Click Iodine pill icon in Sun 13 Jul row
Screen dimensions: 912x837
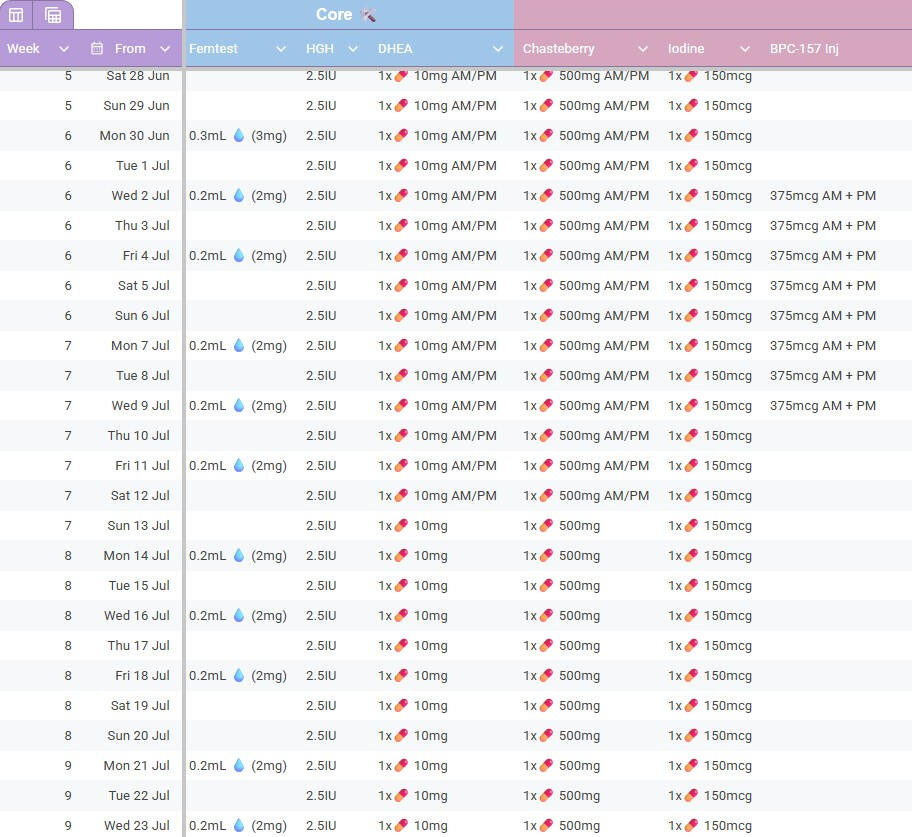click(x=691, y=526)
